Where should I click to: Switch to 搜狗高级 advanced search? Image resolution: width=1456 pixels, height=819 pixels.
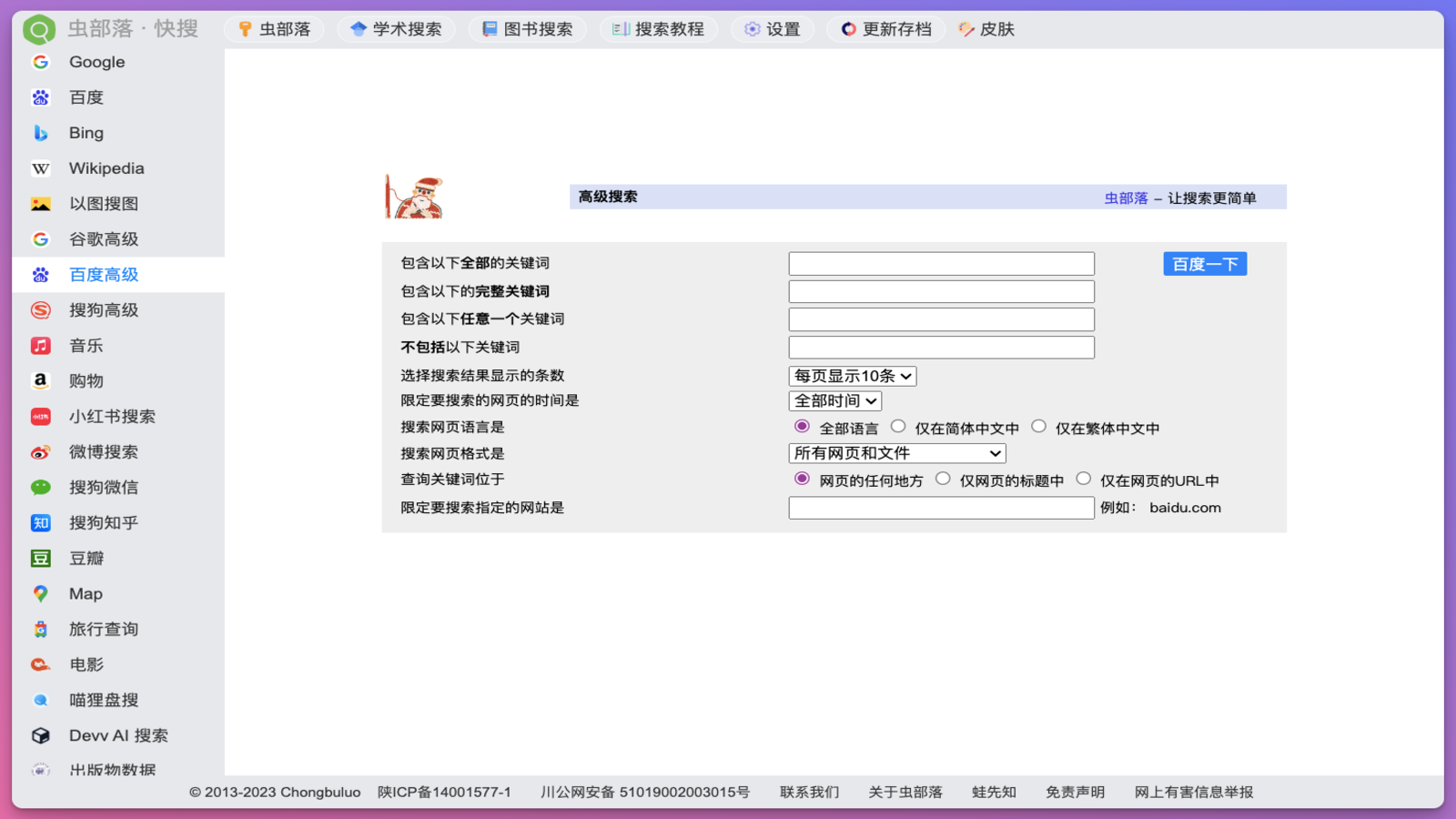point(103,309)
